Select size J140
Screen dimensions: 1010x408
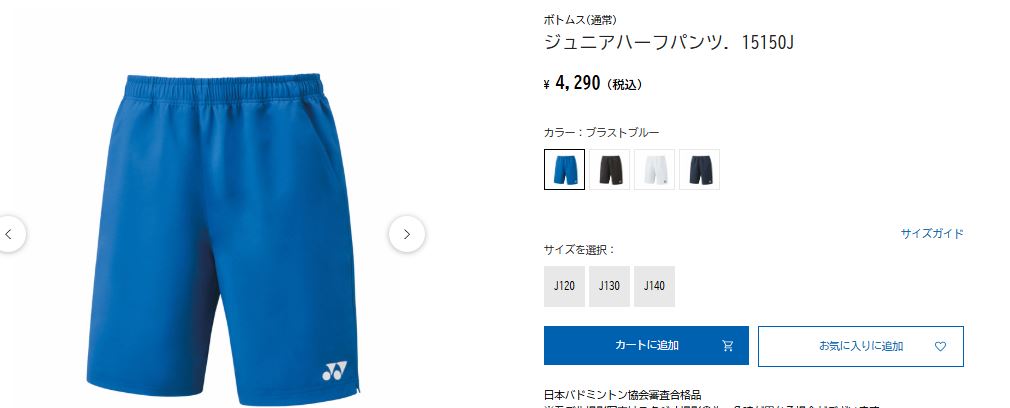click(x=654, y=286)
